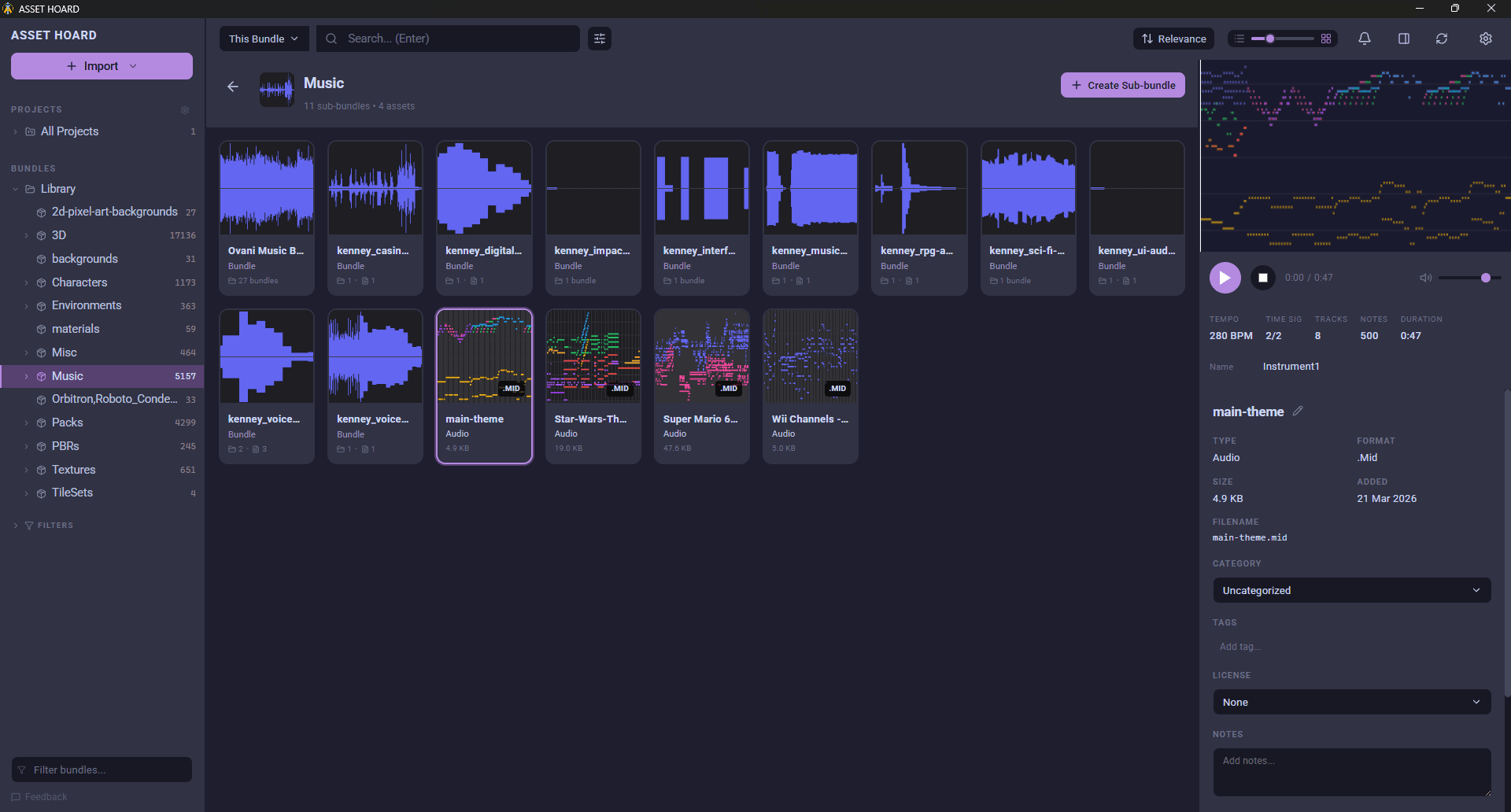
Task: Switch to list view in the view toggle
Action: (1238, 38)
